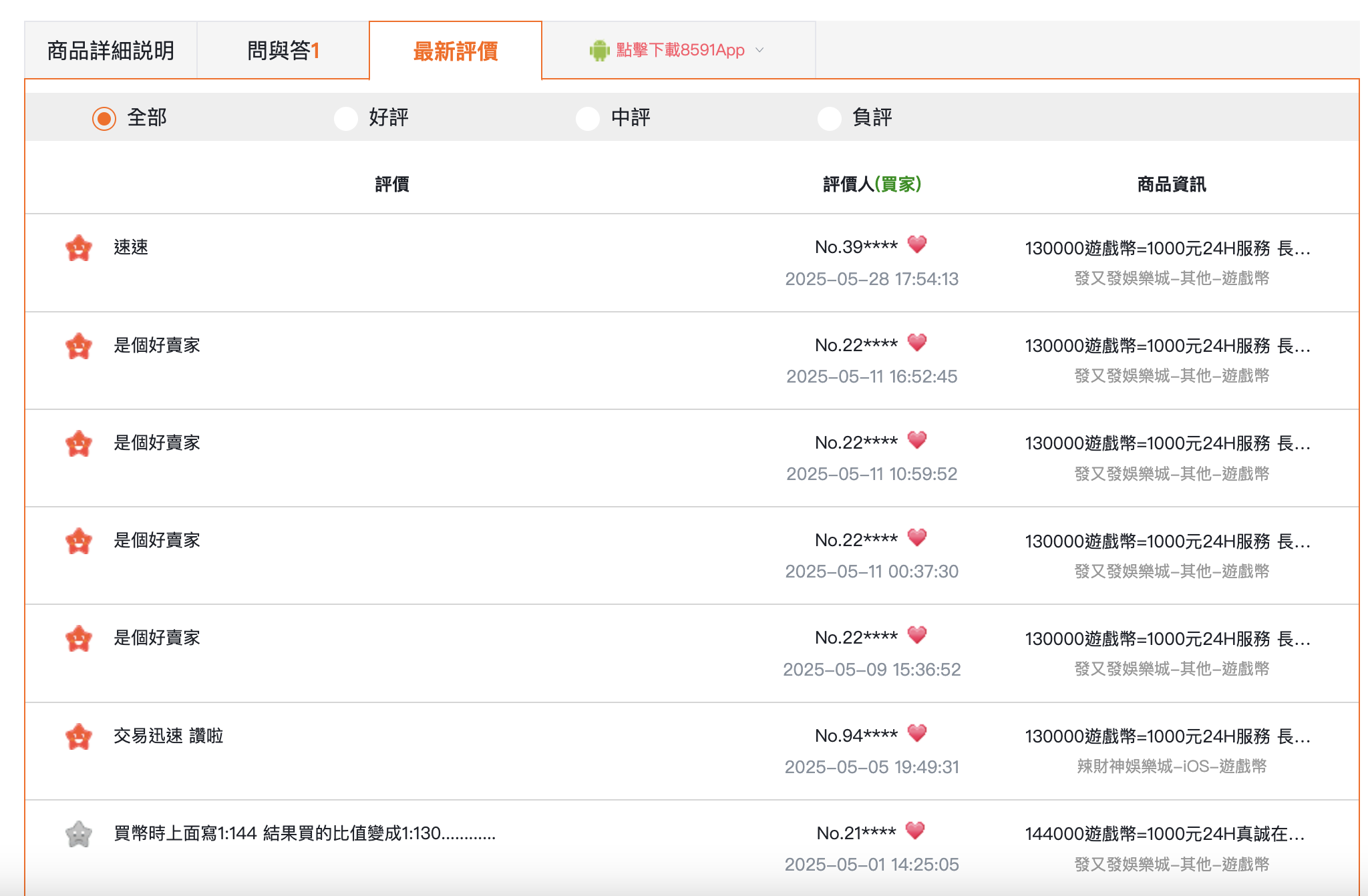This screenshot has height=896, width=1368.
Task: Click buyer name No.22**** on the 16:52:45 review
Action: [x=856, y=345]
